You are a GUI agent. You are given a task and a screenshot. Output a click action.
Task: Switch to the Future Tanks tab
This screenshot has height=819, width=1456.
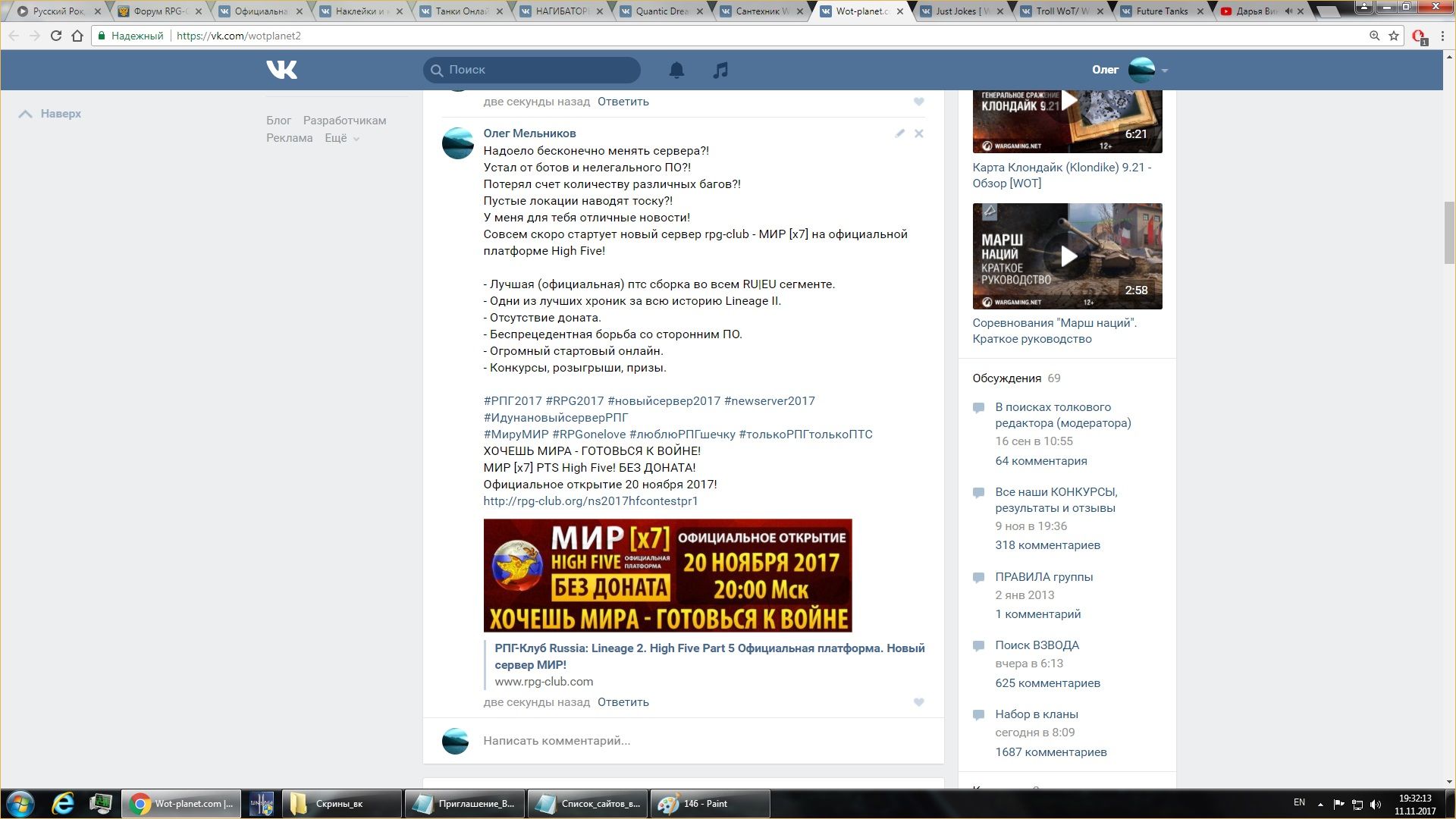coord(1161,11)
